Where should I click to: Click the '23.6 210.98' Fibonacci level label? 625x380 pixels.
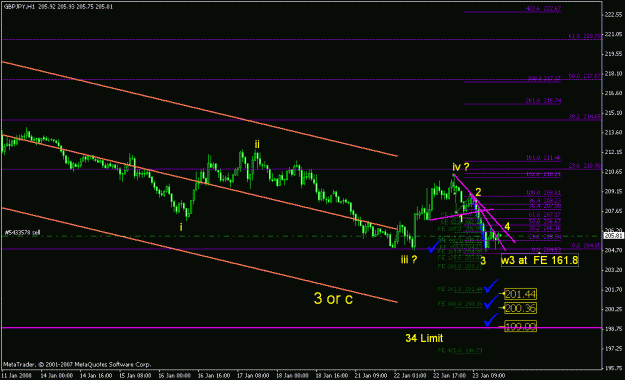click(x=585, y=165)
